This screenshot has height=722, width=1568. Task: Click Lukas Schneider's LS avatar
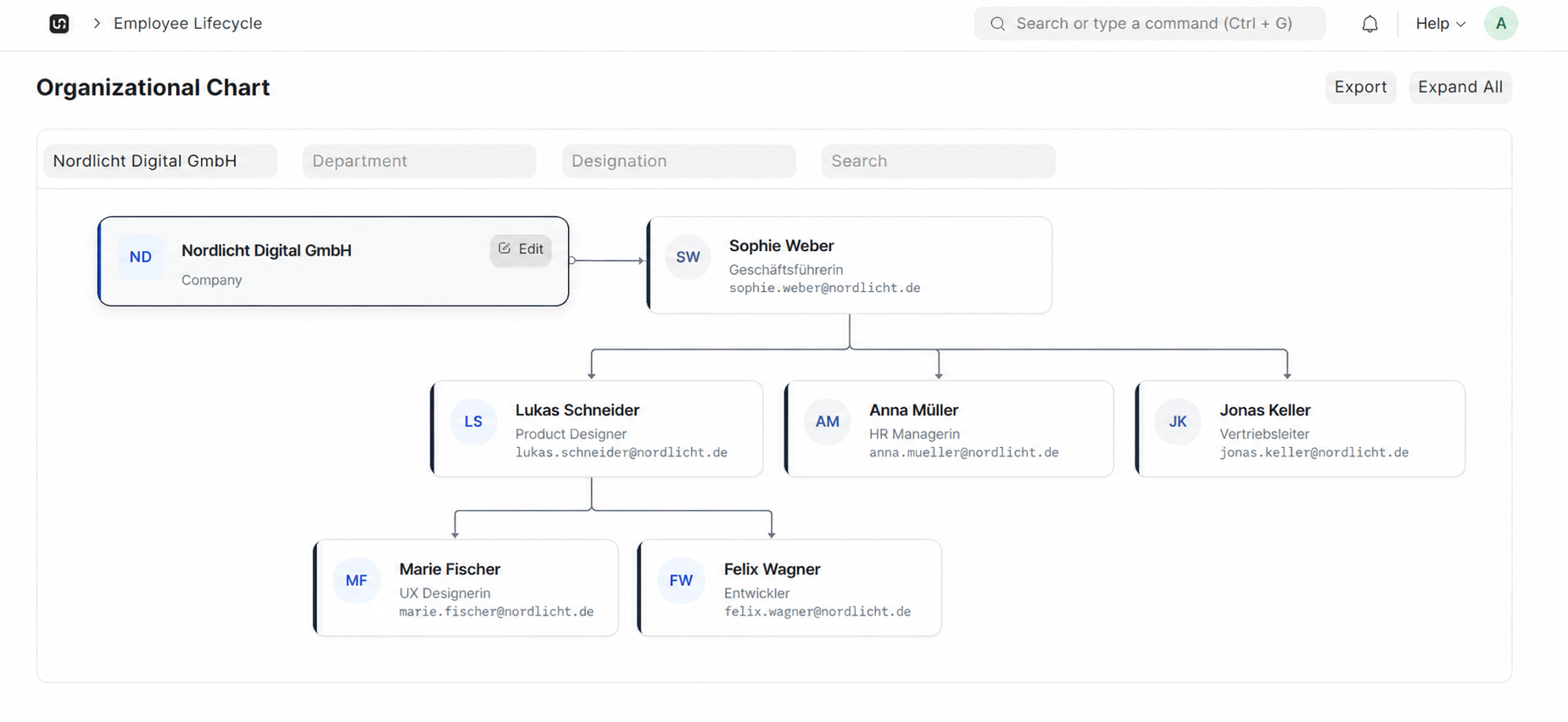coord(473,422)
